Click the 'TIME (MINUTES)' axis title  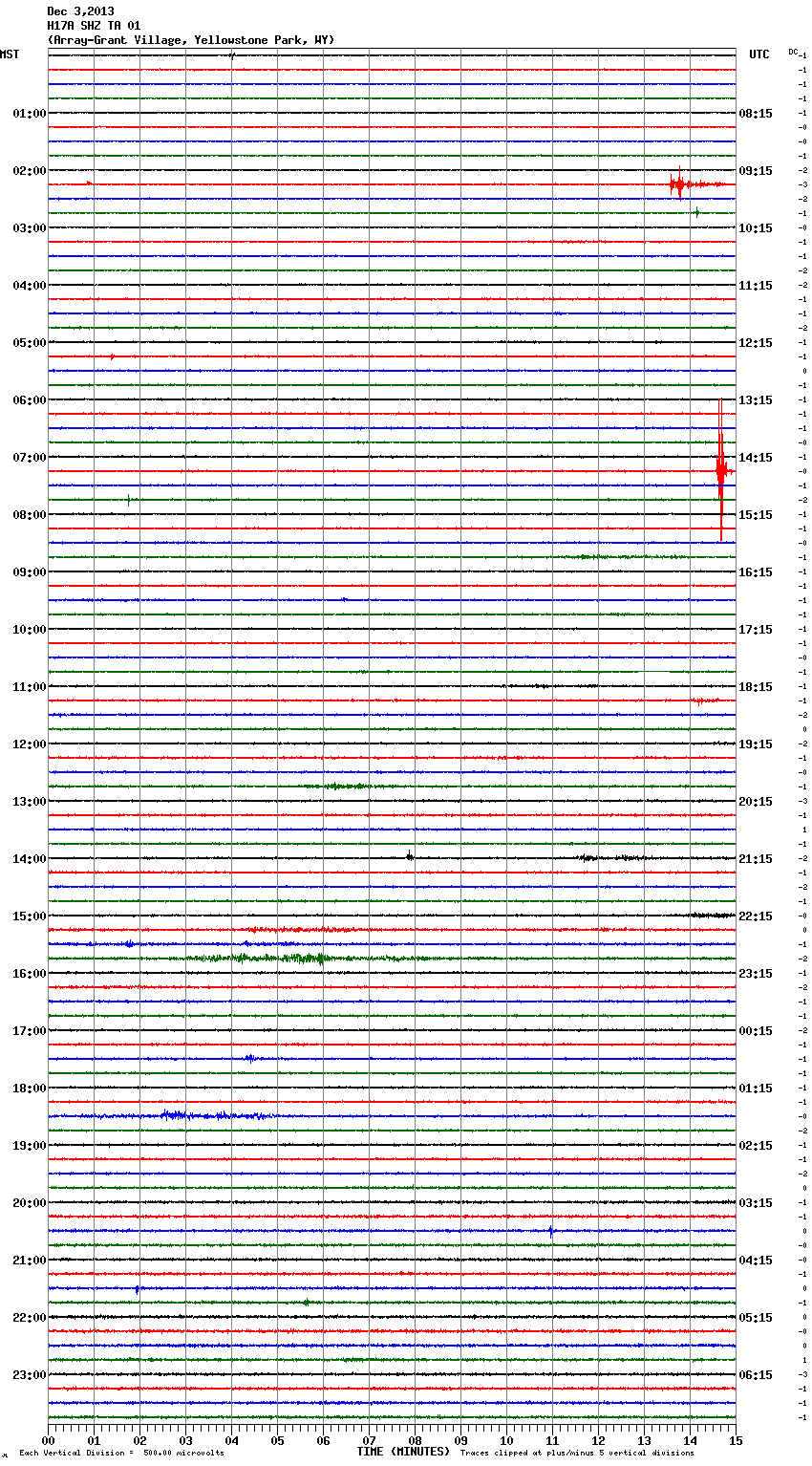(403, 1452)
